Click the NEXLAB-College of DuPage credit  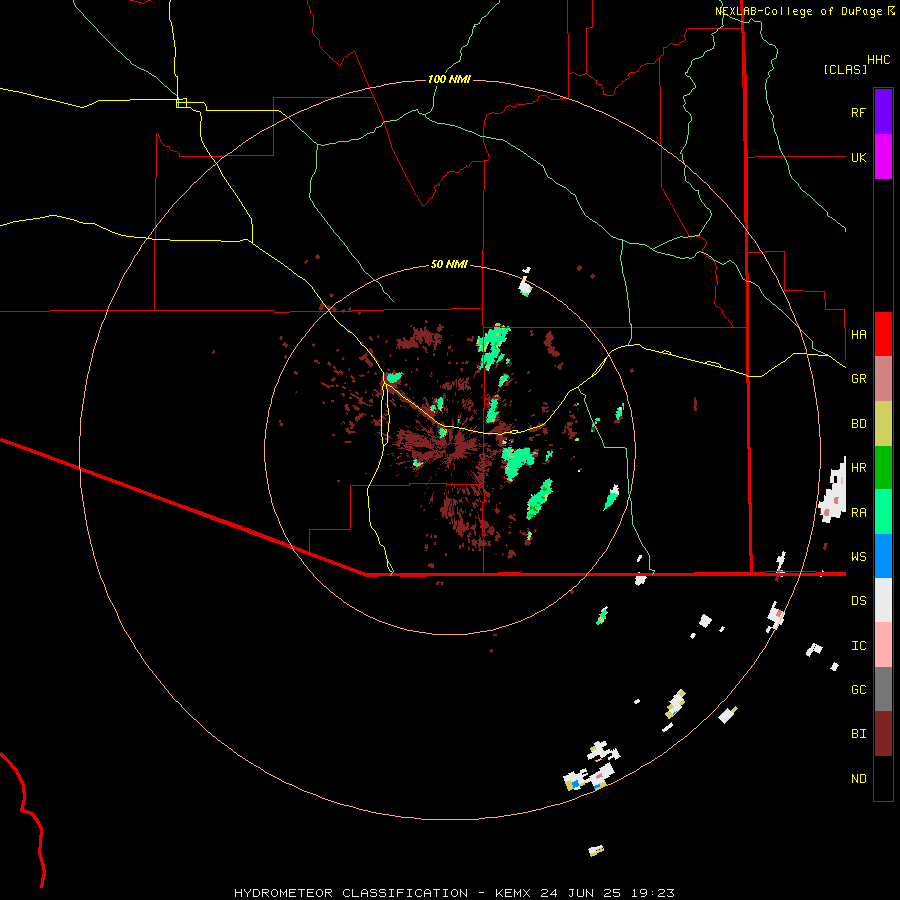pyautogui.click(x=805, y=11)
